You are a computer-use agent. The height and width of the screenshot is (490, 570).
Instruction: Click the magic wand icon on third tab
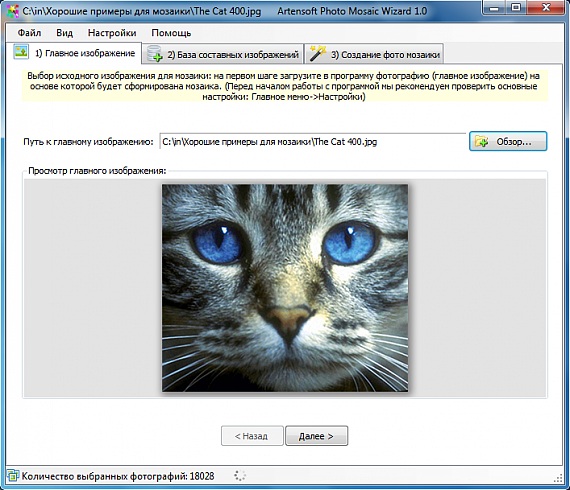[317, 53]
